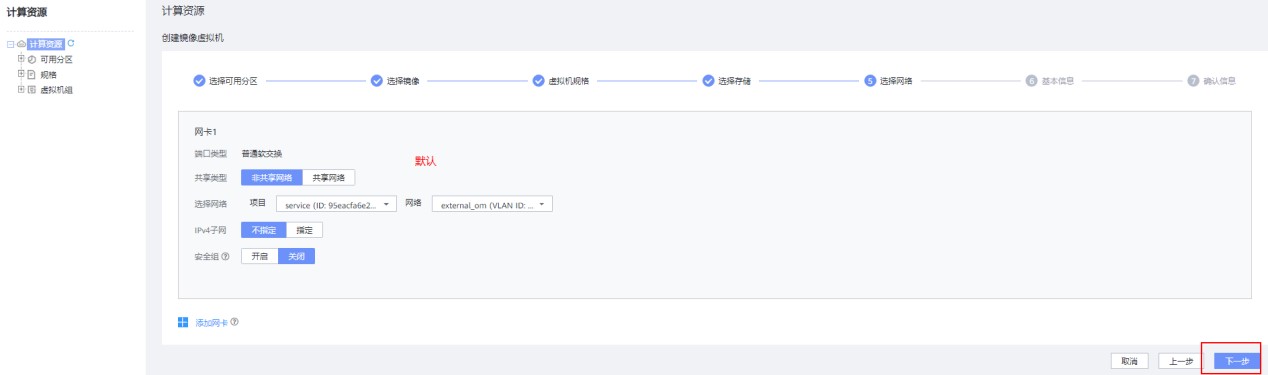This screenshot has height=375, width=1268.
Task: Click the 添加网卡 link
Action: pyautogui.click(x=210, y=323)
